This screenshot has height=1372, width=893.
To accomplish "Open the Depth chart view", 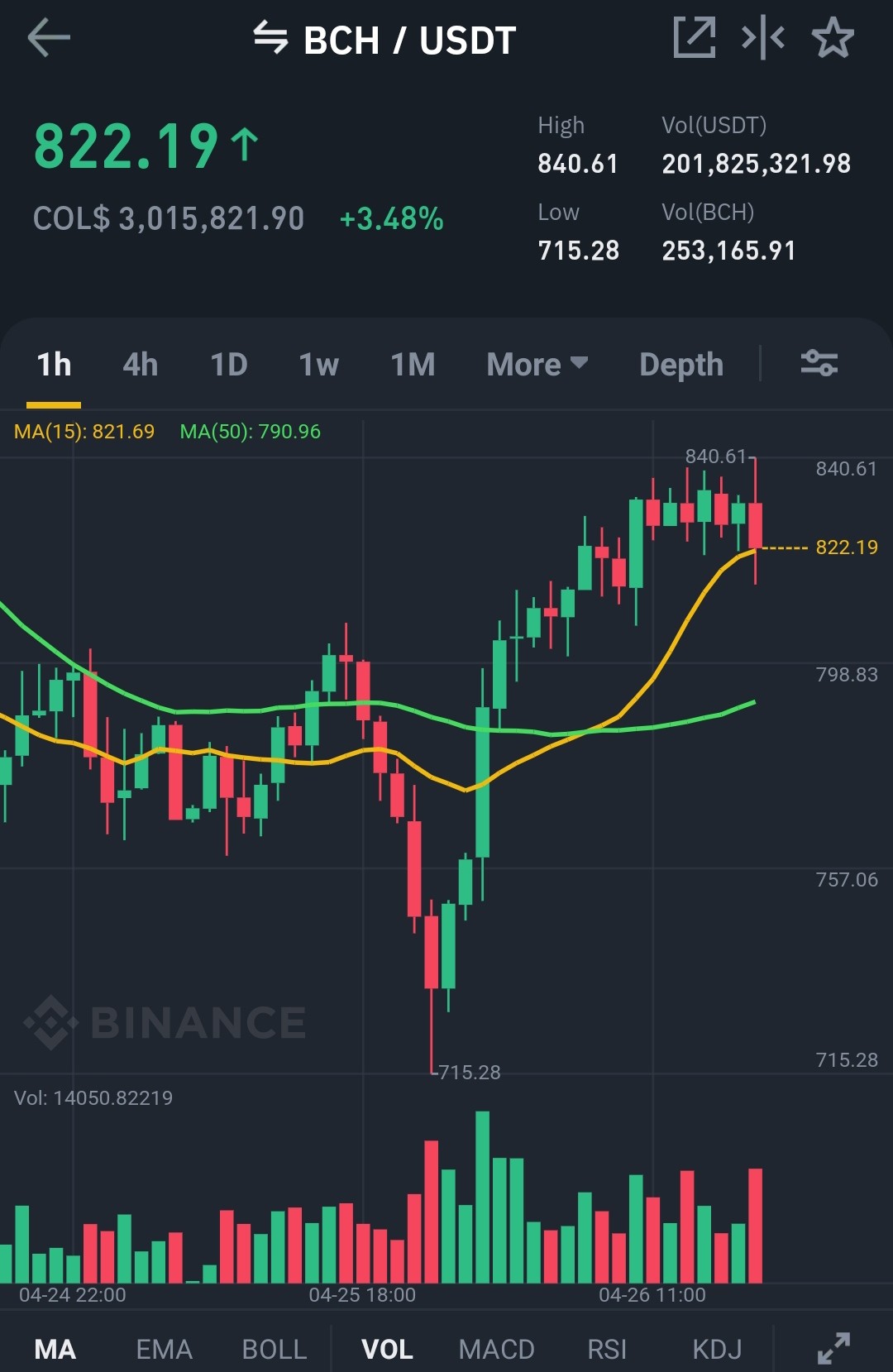I will tap(681, 364).
